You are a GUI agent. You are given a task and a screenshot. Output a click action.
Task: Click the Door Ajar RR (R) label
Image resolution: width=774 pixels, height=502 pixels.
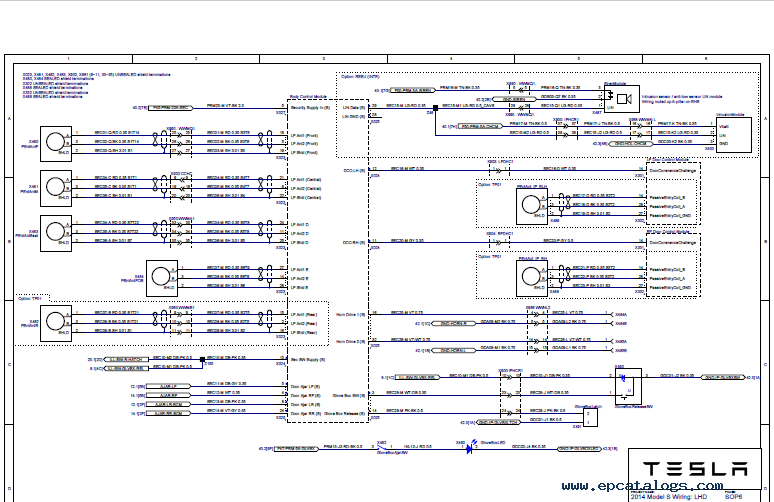pos(306,414)
